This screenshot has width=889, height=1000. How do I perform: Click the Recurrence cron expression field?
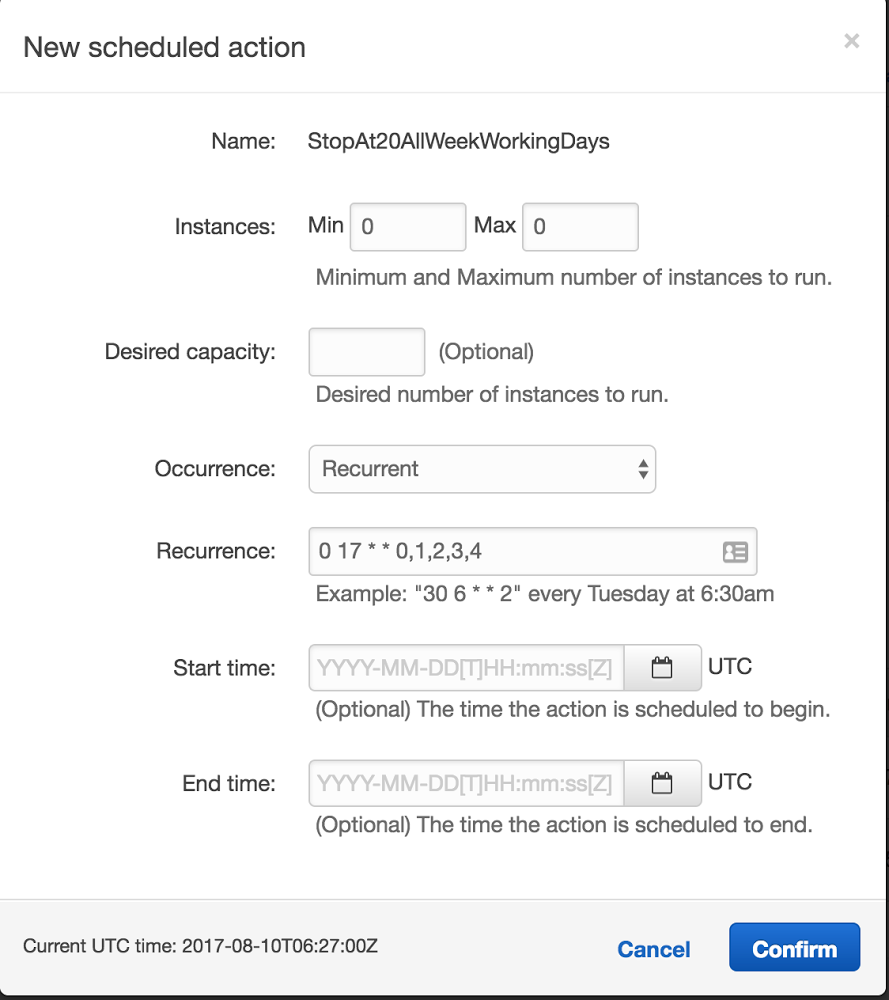(x=510, y=551)
